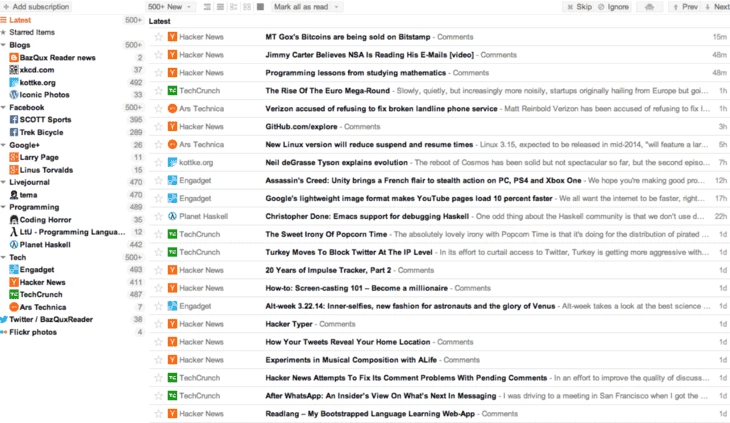Open Larry Page Google+ icon
The image size is (730, 423).
pyautogui.click(x=14, y=157)
